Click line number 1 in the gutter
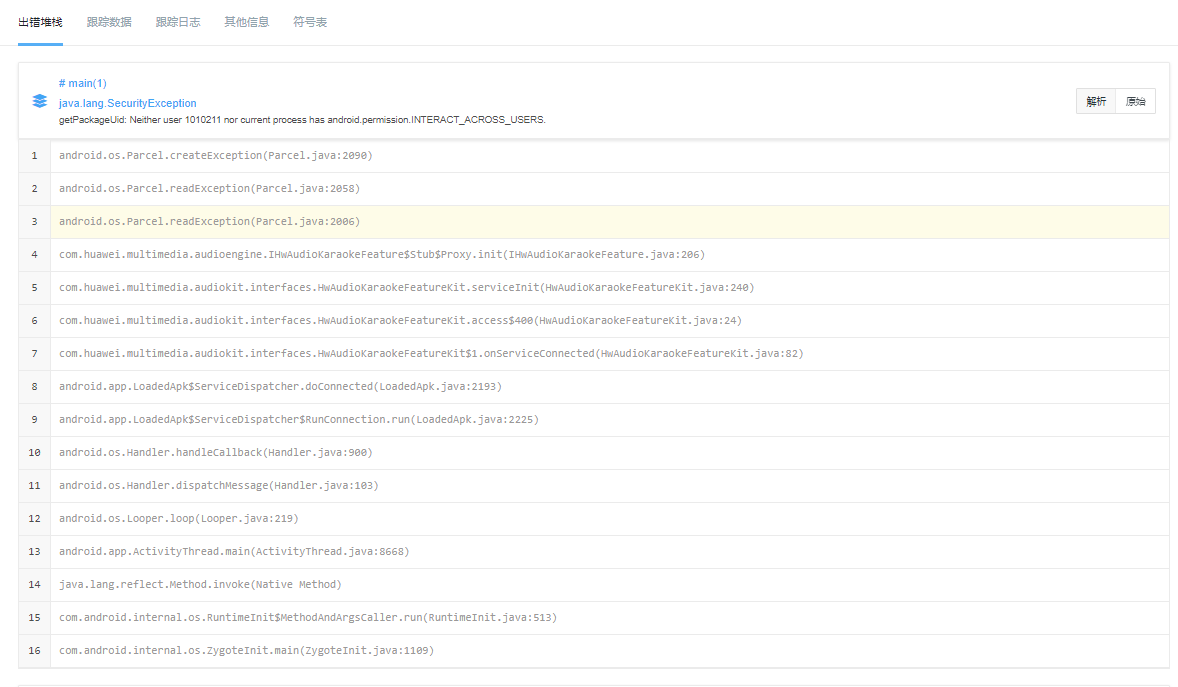 (x=35, y=156)
